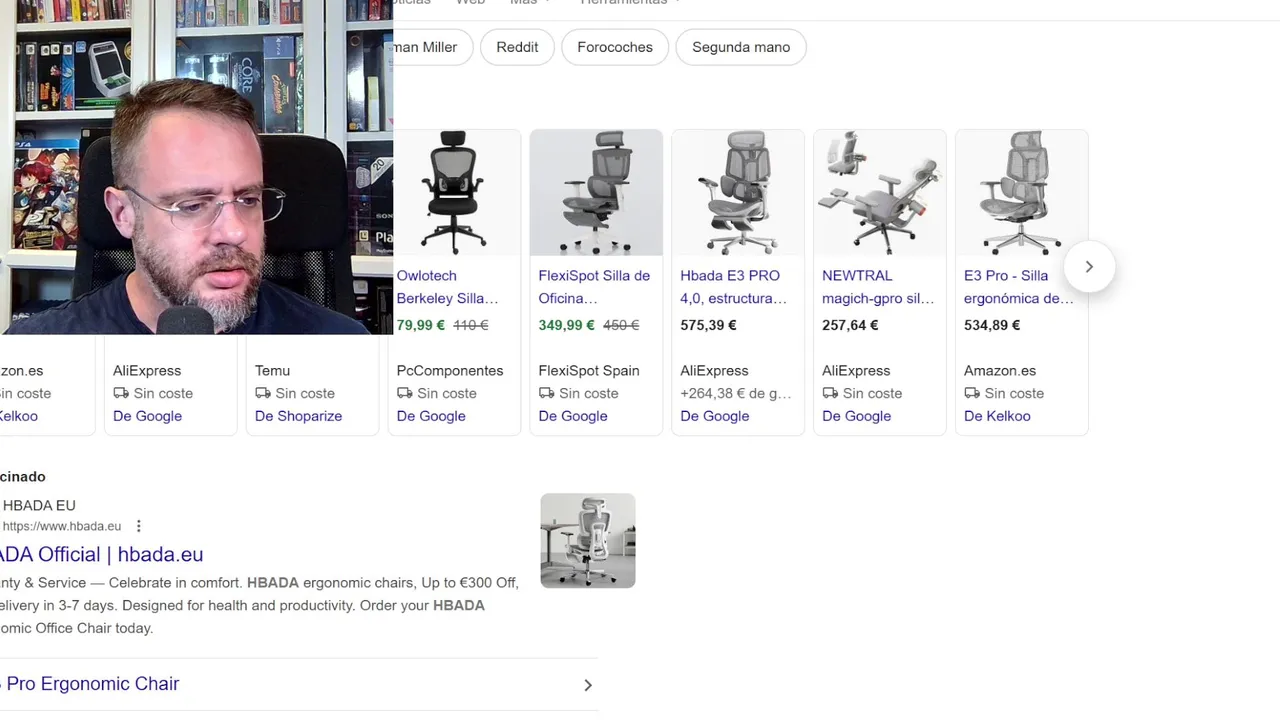Select the Herman Miller filter chip
Screen dimensions: 1280x720
point(432,47)
